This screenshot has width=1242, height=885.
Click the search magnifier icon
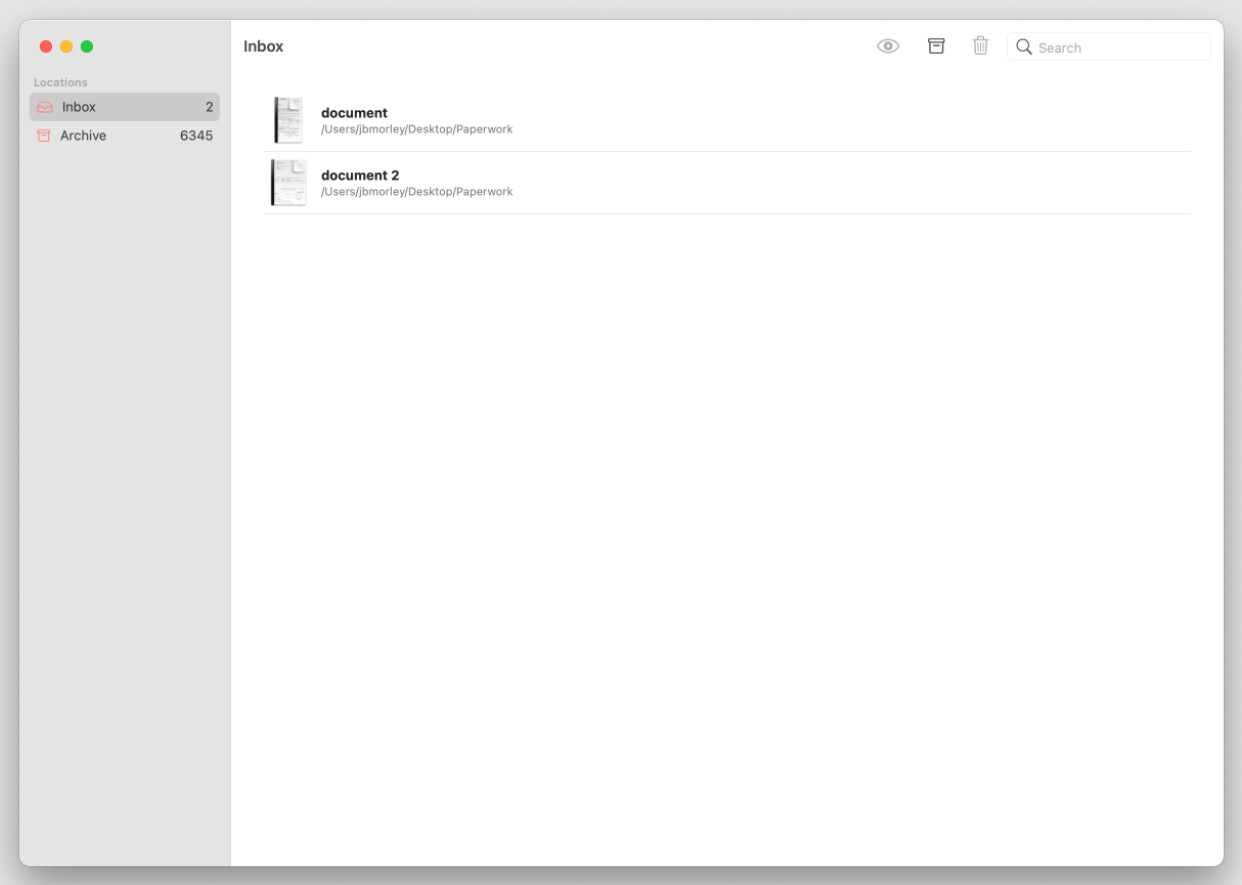pos(1024,47)
